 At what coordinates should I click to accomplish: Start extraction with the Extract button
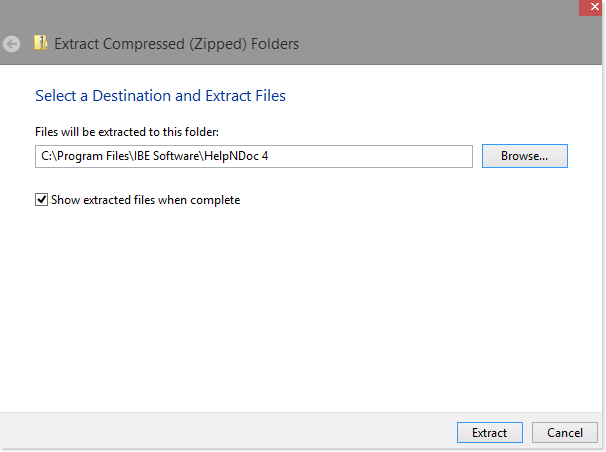click(490, 433)
